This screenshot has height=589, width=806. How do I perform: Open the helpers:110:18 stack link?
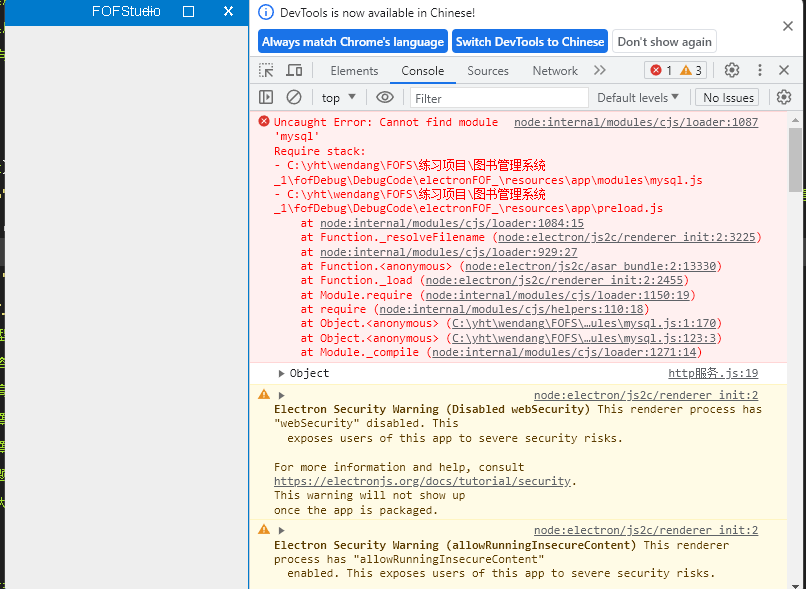coord(511,309)
